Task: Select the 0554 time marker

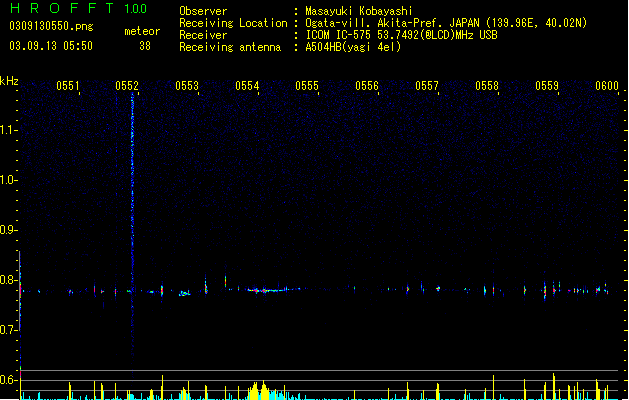Action: [x=247, y=86]
